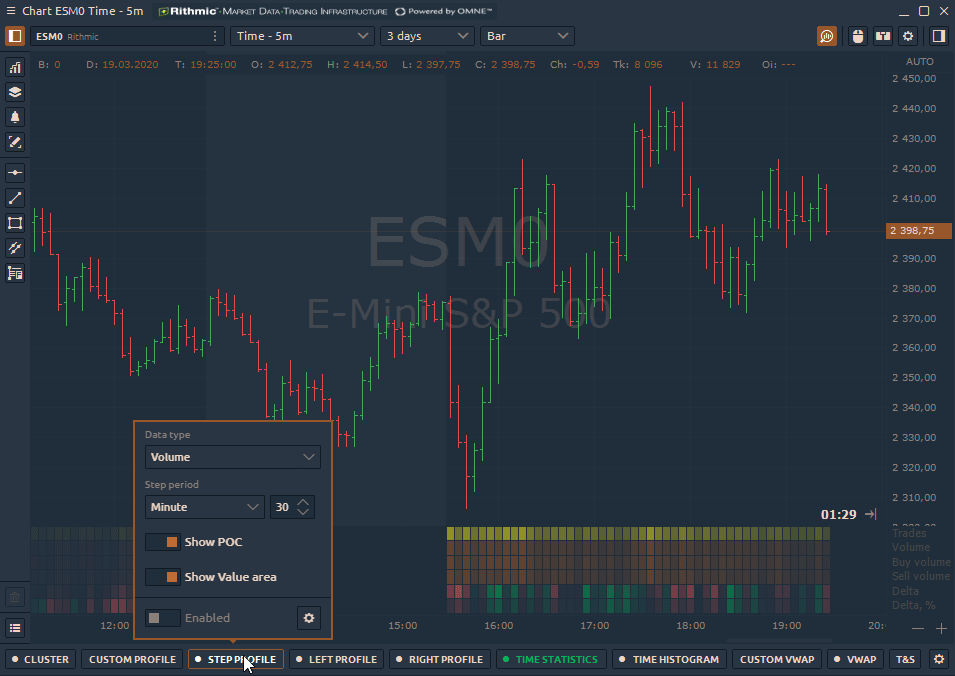Create an alert with the bell icon
The image size is (955, 676).
pyautogui.click(x=15, y=117)
